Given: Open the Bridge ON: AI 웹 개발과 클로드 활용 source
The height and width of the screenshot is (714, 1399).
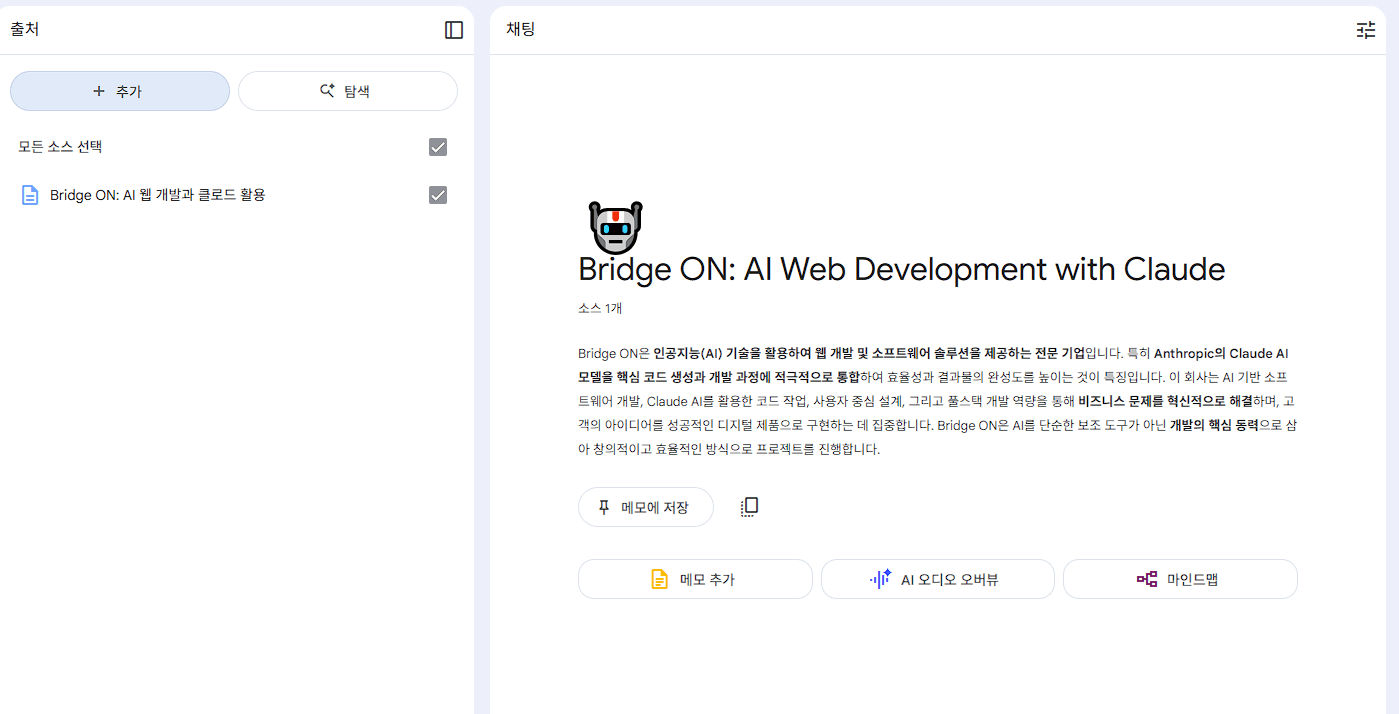Looking at the screenshot, I should [x=158, y=195].
